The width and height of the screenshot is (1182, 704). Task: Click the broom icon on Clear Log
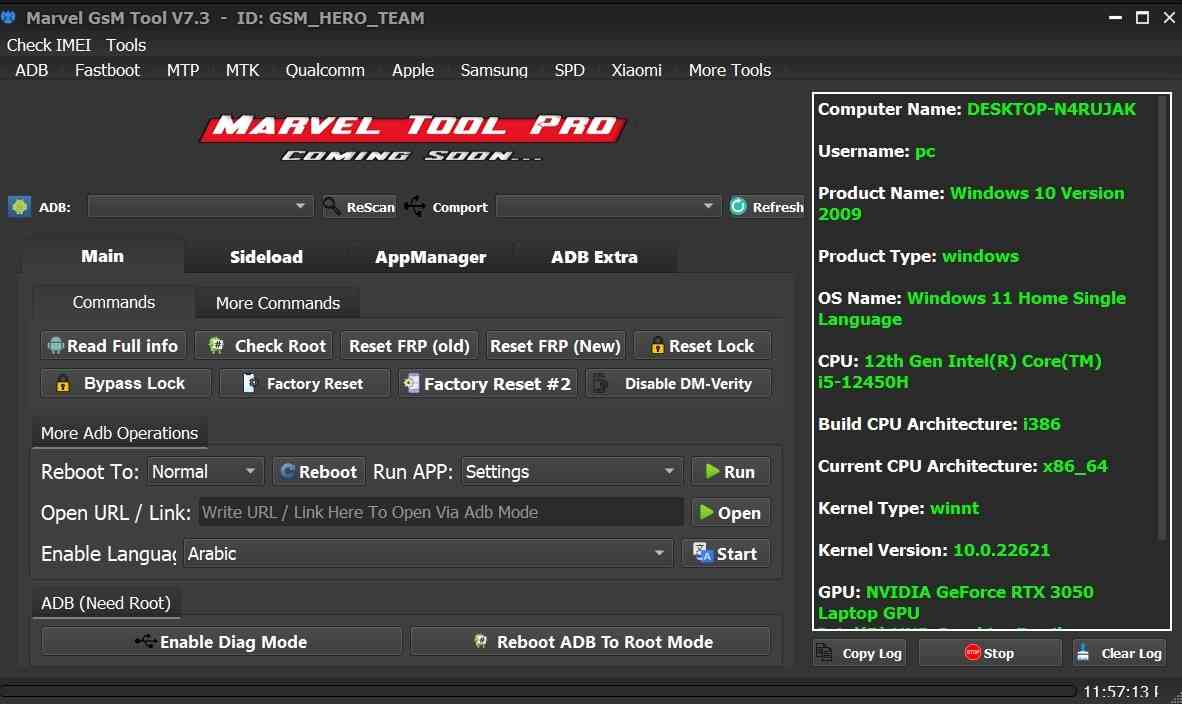tap(1083, 653)
